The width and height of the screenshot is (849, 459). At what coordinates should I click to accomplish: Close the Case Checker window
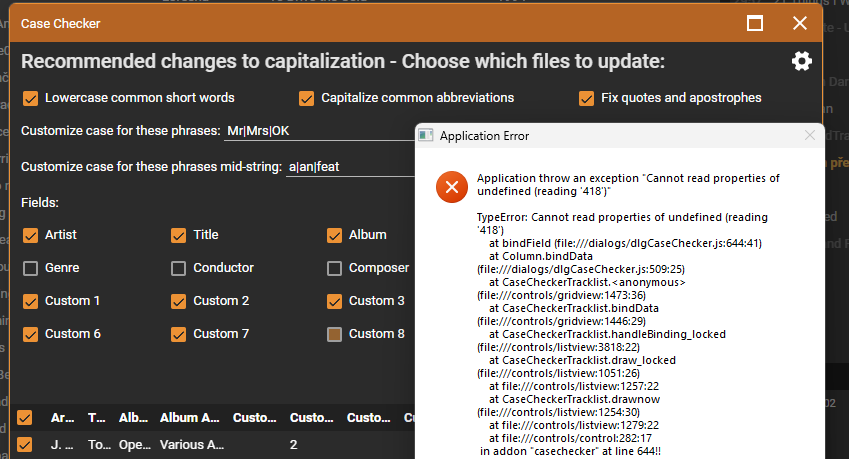799,23
